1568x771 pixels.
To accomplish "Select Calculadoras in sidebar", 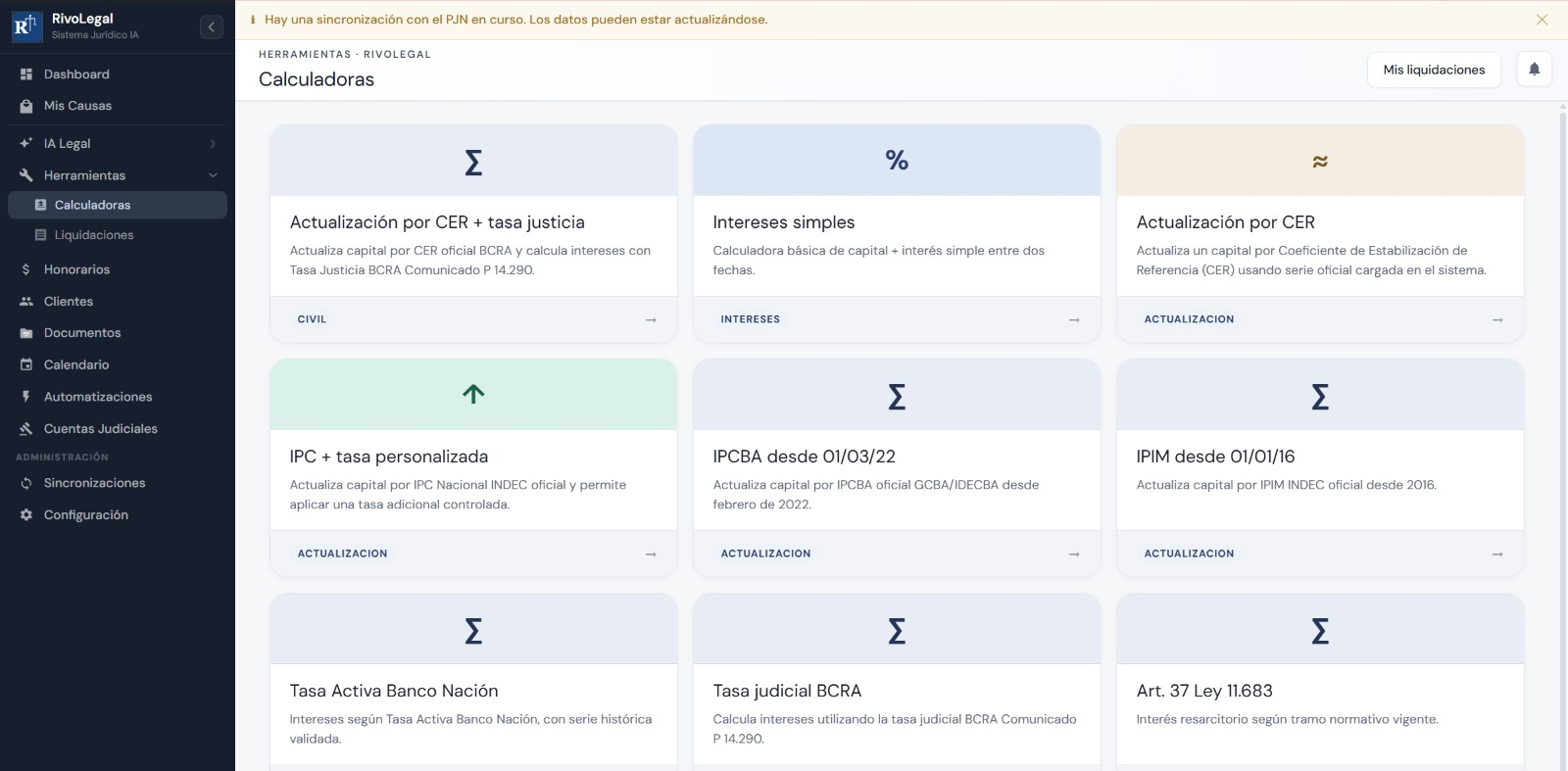I will coord(118,205).
